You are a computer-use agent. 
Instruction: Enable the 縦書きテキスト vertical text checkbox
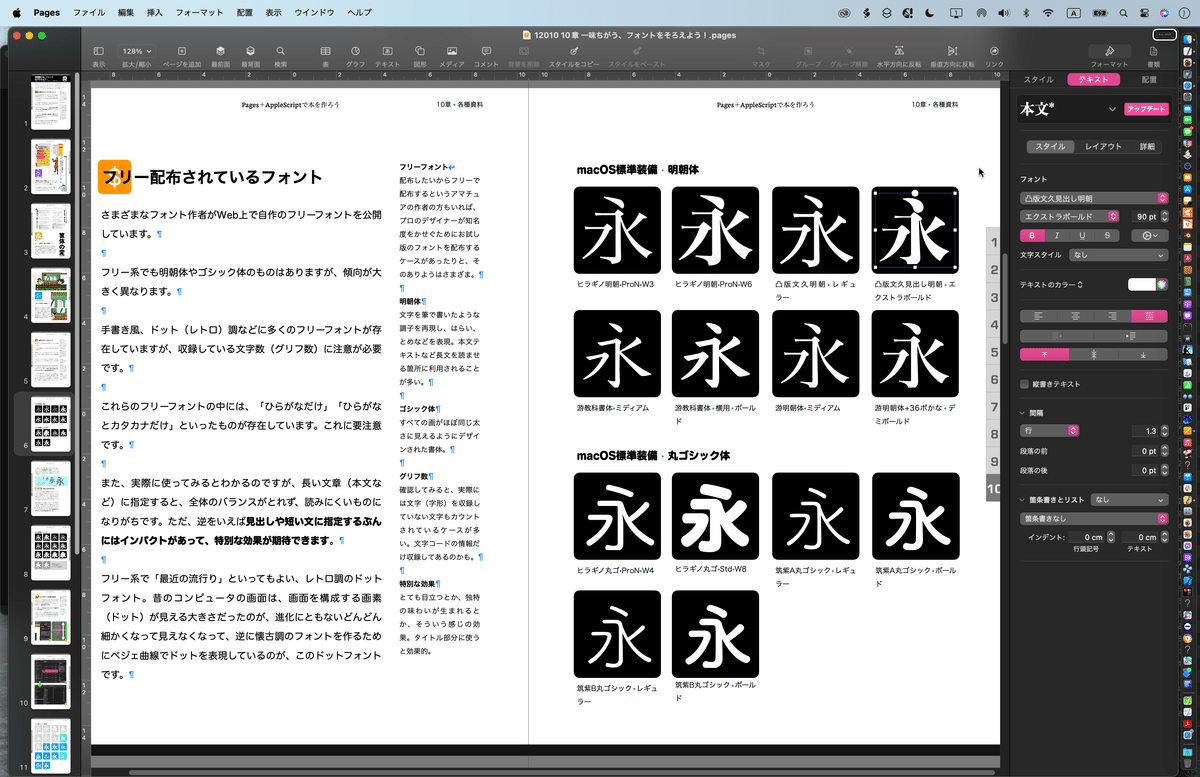[1024, 384]
